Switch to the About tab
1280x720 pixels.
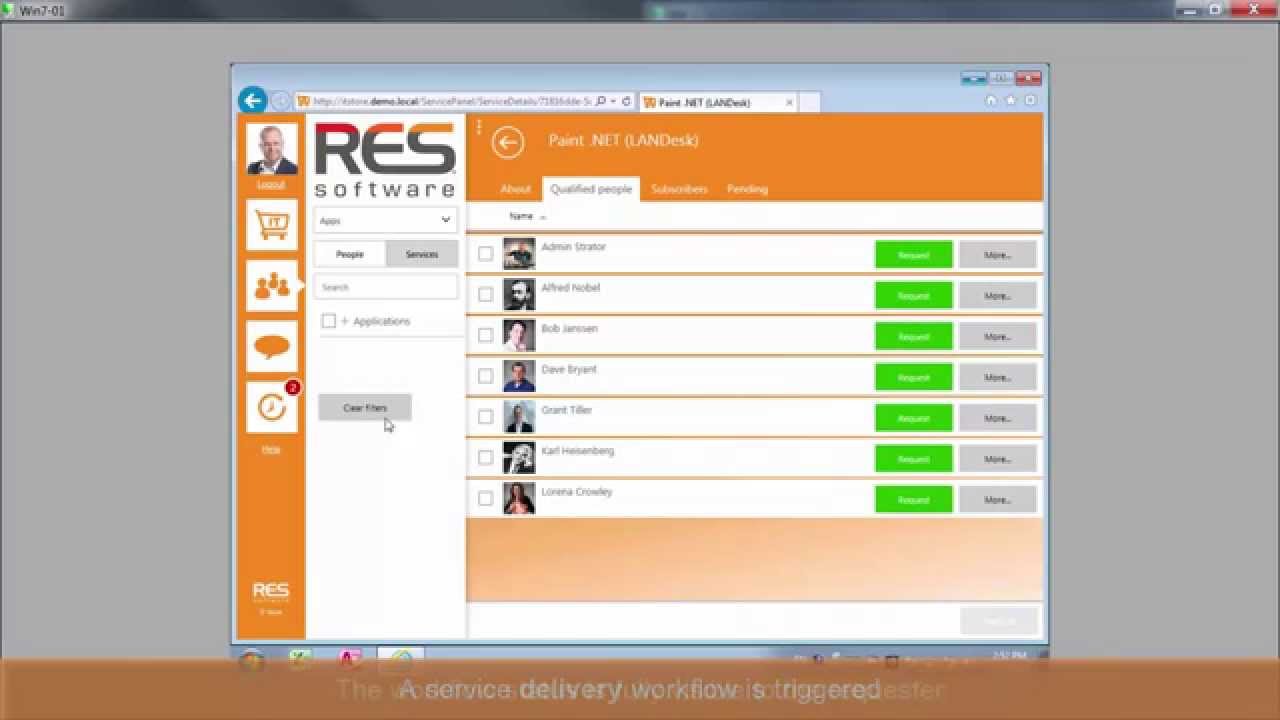(x=516, y=189)
